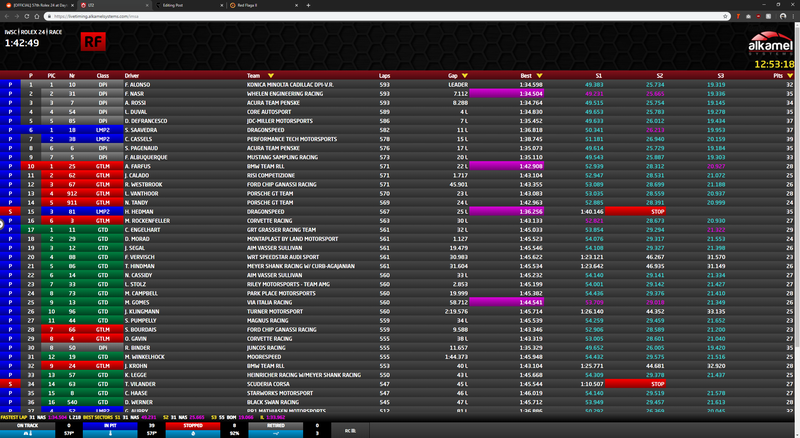Click the Class column header
Viewport: 800px width, 438px height.
click(x=103, y=76)
